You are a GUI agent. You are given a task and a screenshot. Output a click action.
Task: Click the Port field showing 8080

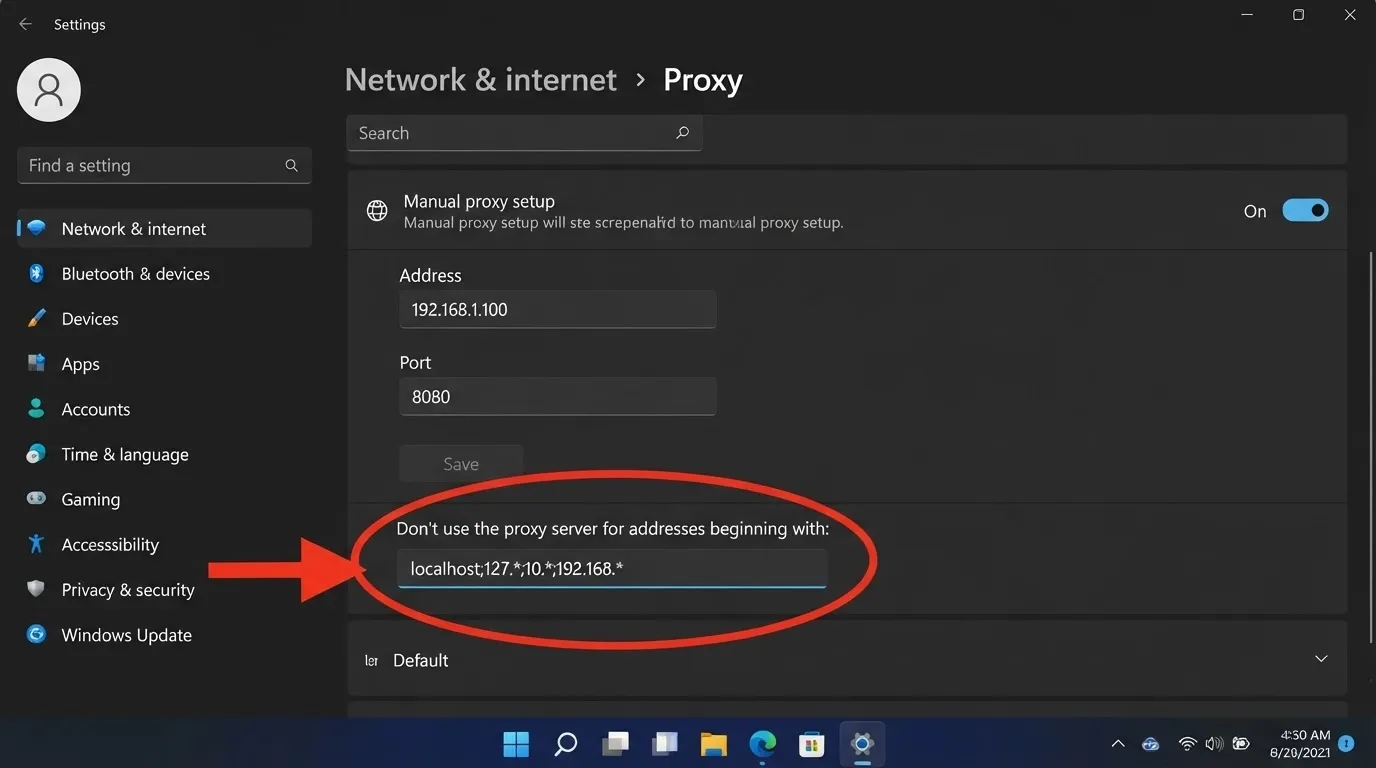[x=557, y=396]
